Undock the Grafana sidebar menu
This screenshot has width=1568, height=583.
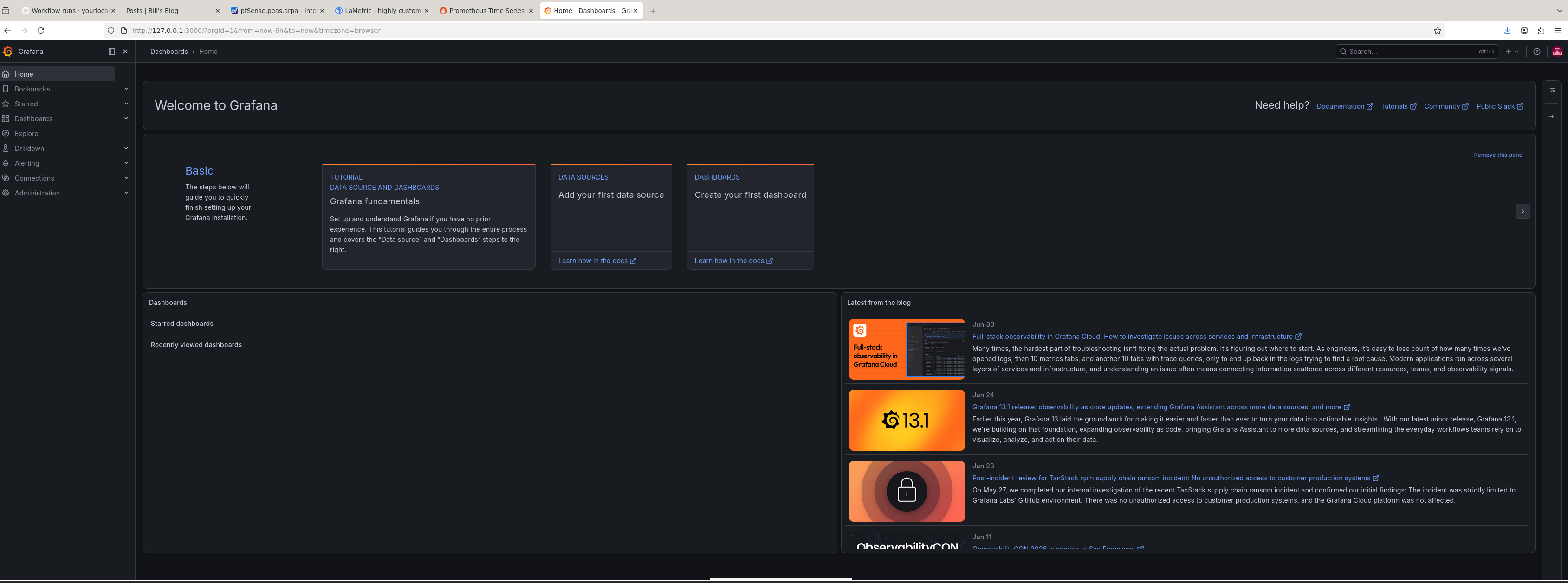pyautogui.click(x=111, y=52)
